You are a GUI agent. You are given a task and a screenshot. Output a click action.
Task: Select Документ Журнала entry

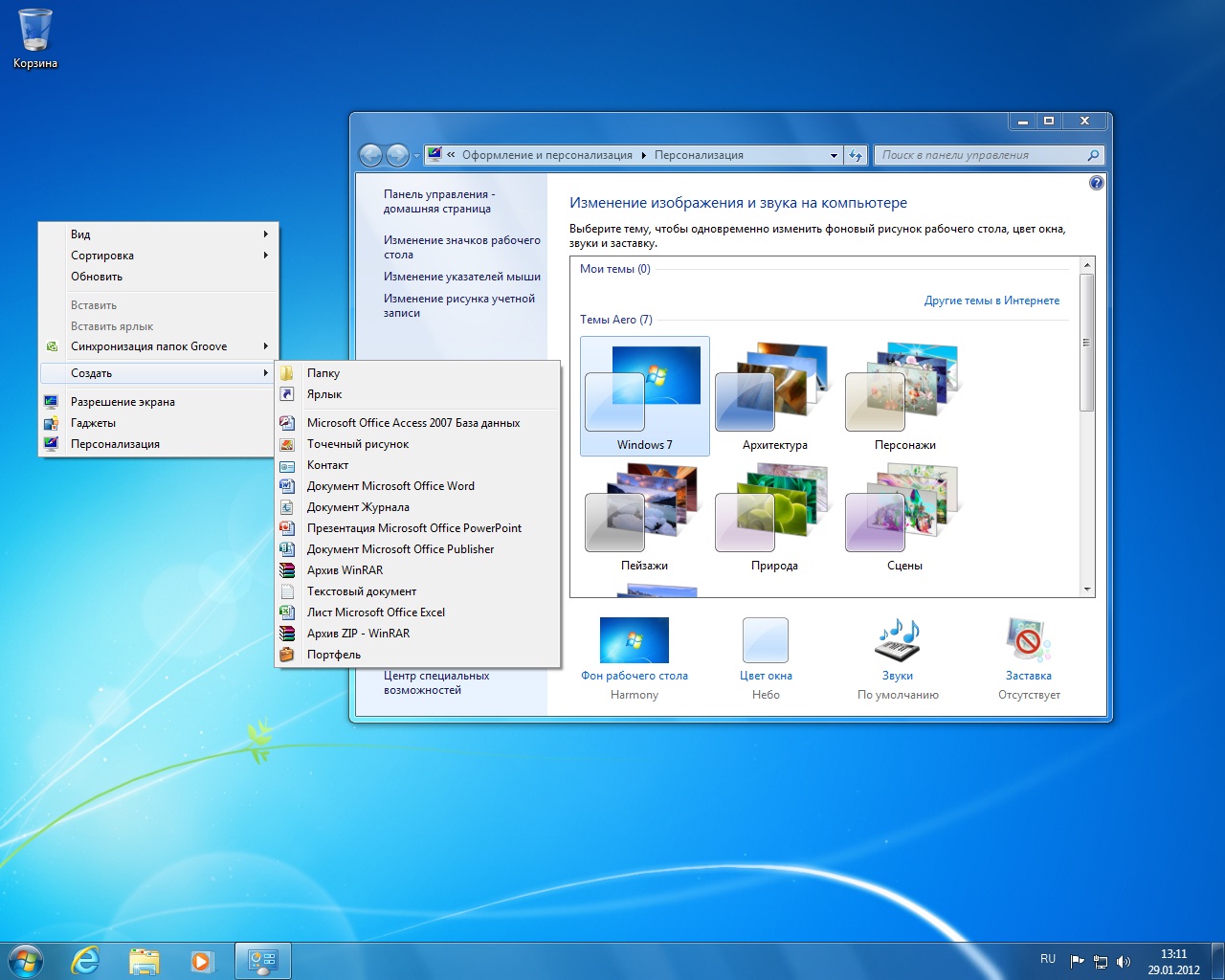coord(416,507)
